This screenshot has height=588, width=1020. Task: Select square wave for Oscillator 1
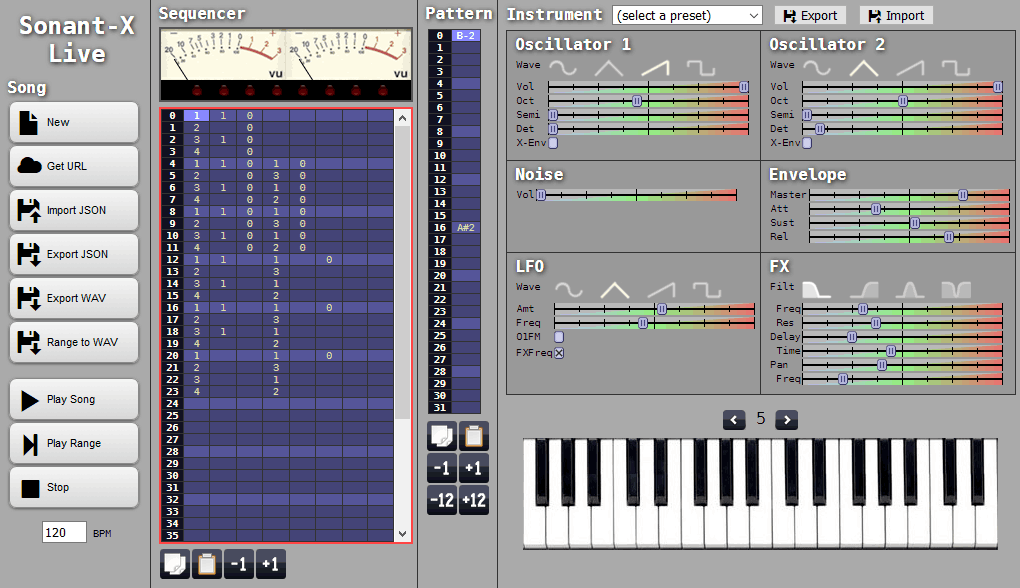[701, 68]
